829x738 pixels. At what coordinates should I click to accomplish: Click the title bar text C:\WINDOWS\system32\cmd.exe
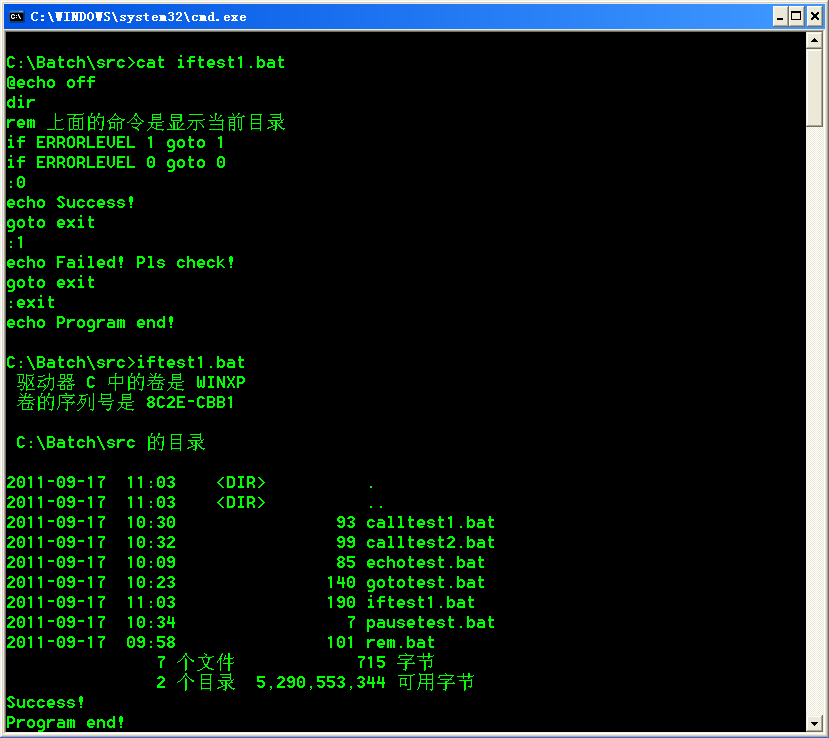(x=138, y=16)
